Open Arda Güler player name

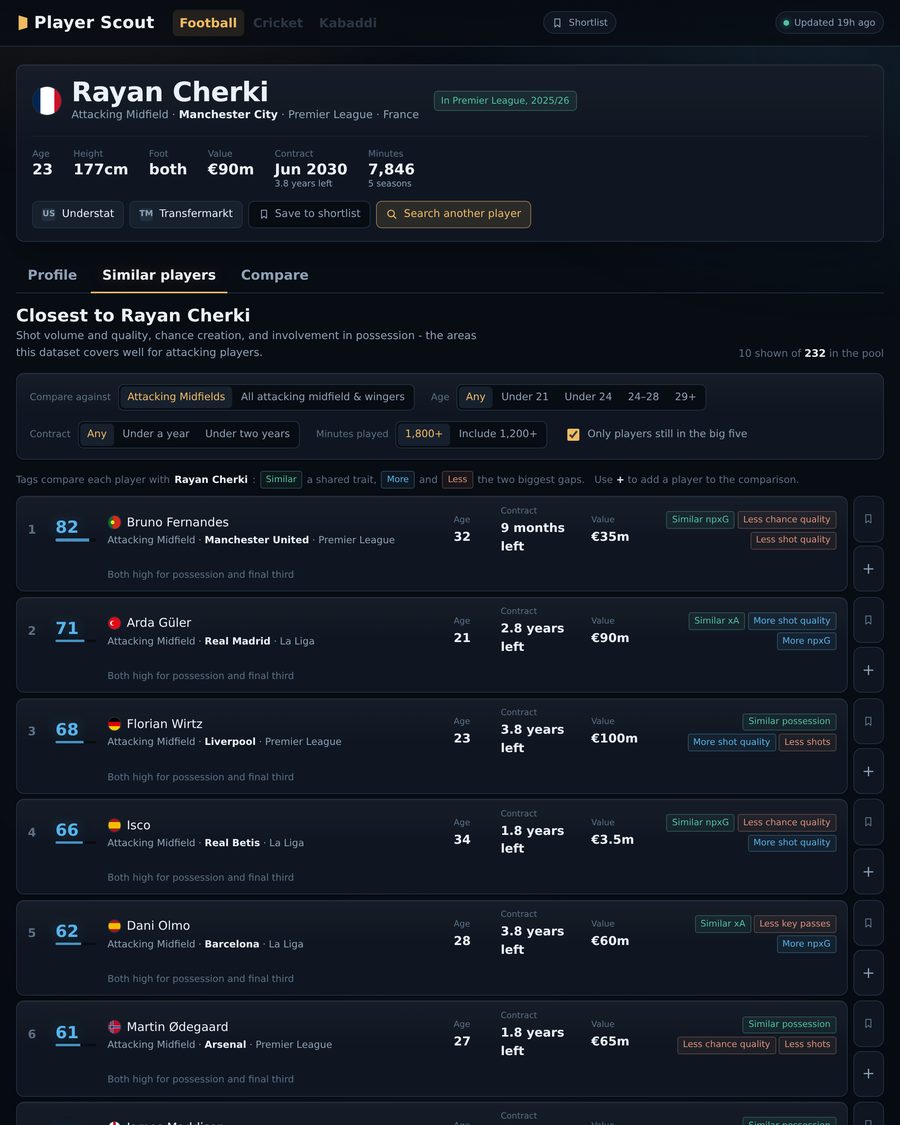(x=159, y=623)
